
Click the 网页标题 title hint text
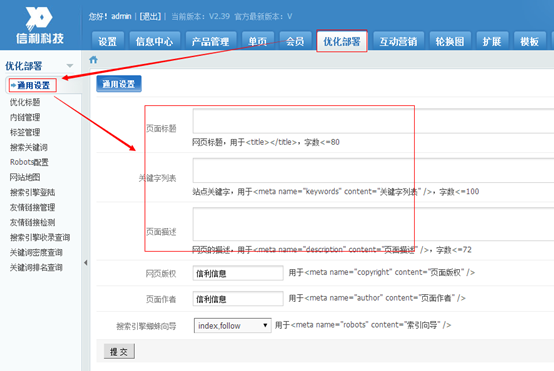(266, 142)
